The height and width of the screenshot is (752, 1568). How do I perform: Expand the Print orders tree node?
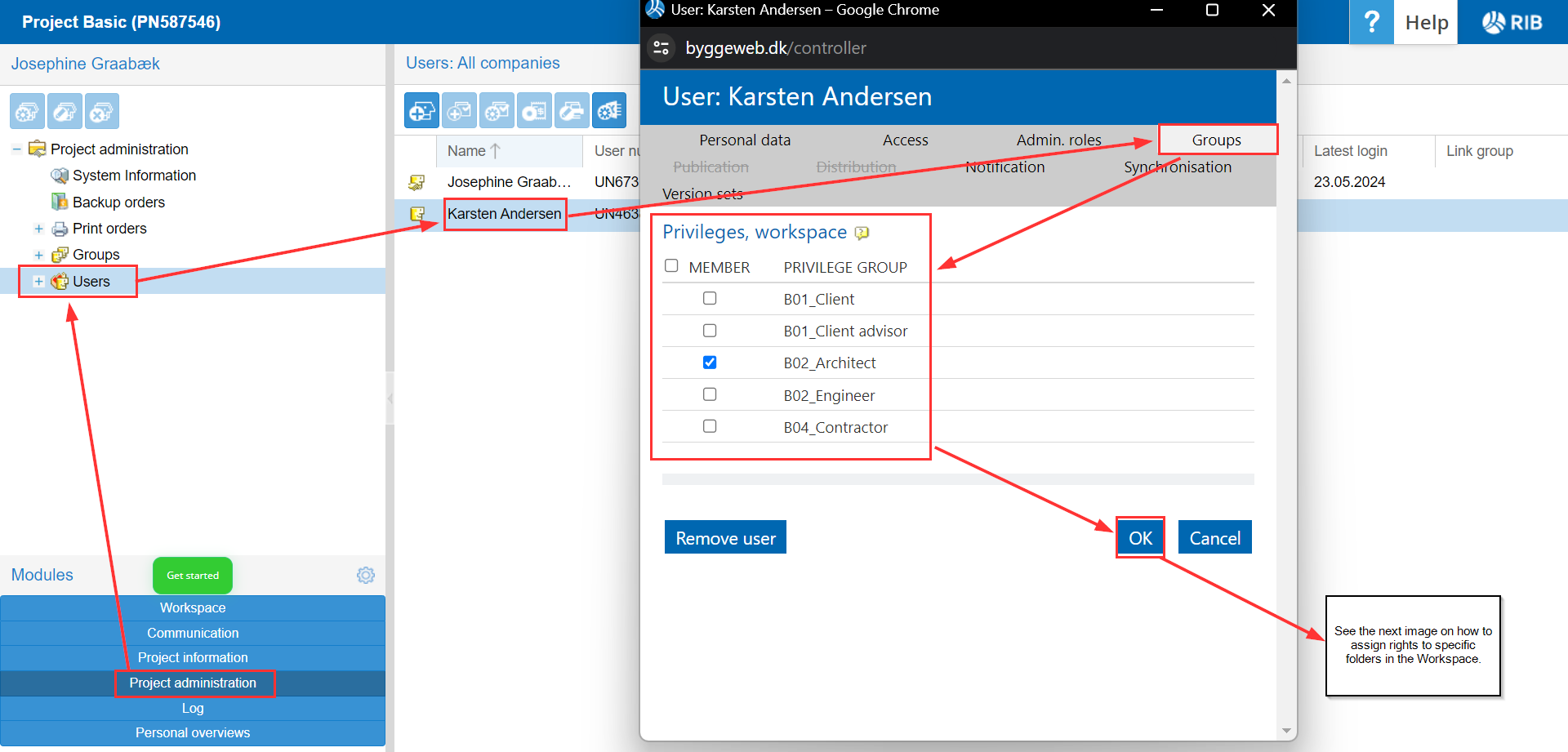(x=38, y=229)
